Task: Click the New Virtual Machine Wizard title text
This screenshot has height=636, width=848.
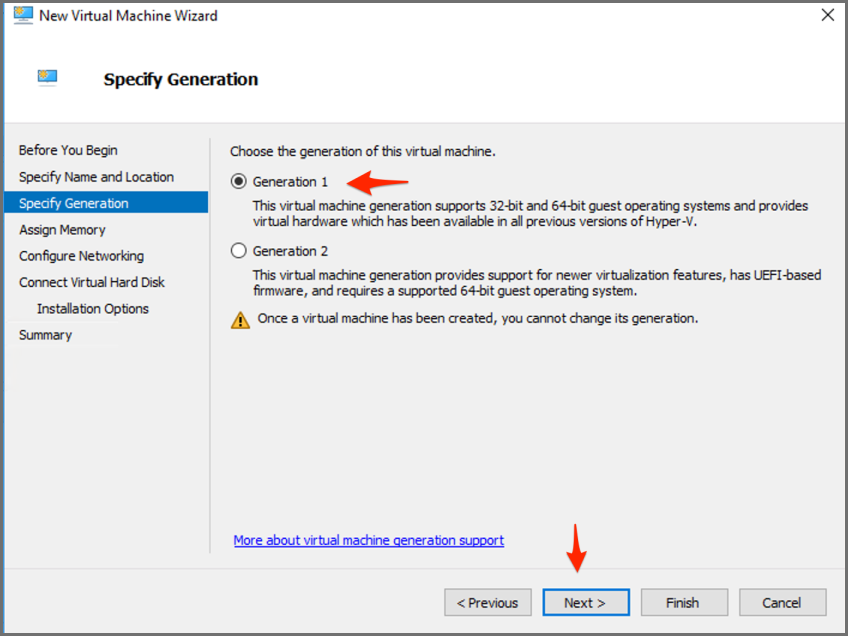Action: (x=128, y=15)
